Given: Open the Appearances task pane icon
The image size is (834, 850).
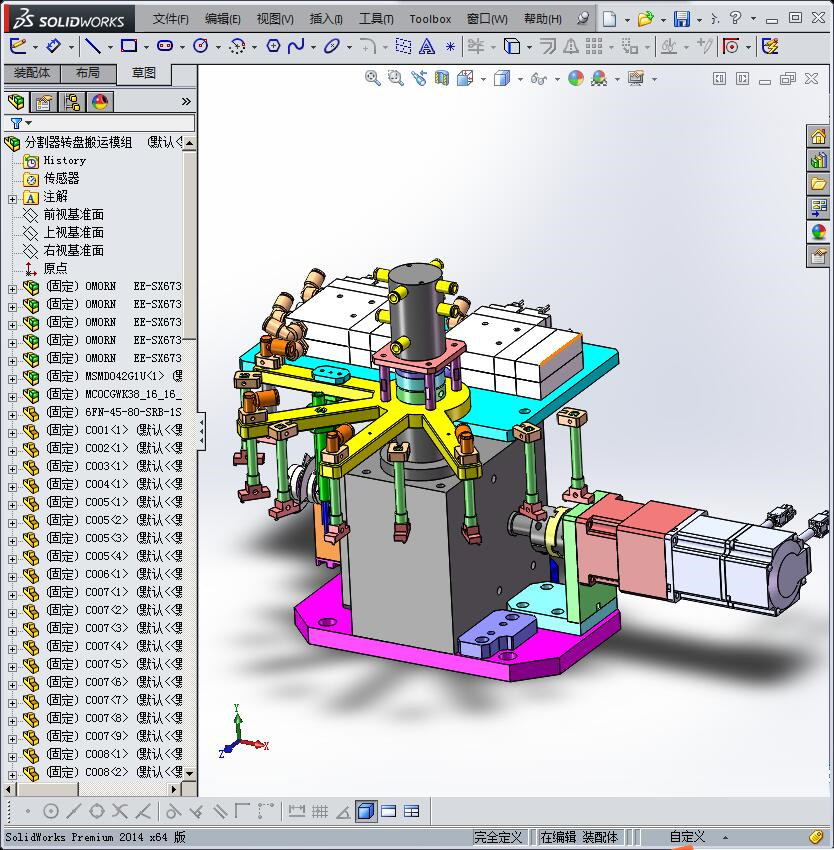Looking at the screenshot, I should [x=818, y=232].
